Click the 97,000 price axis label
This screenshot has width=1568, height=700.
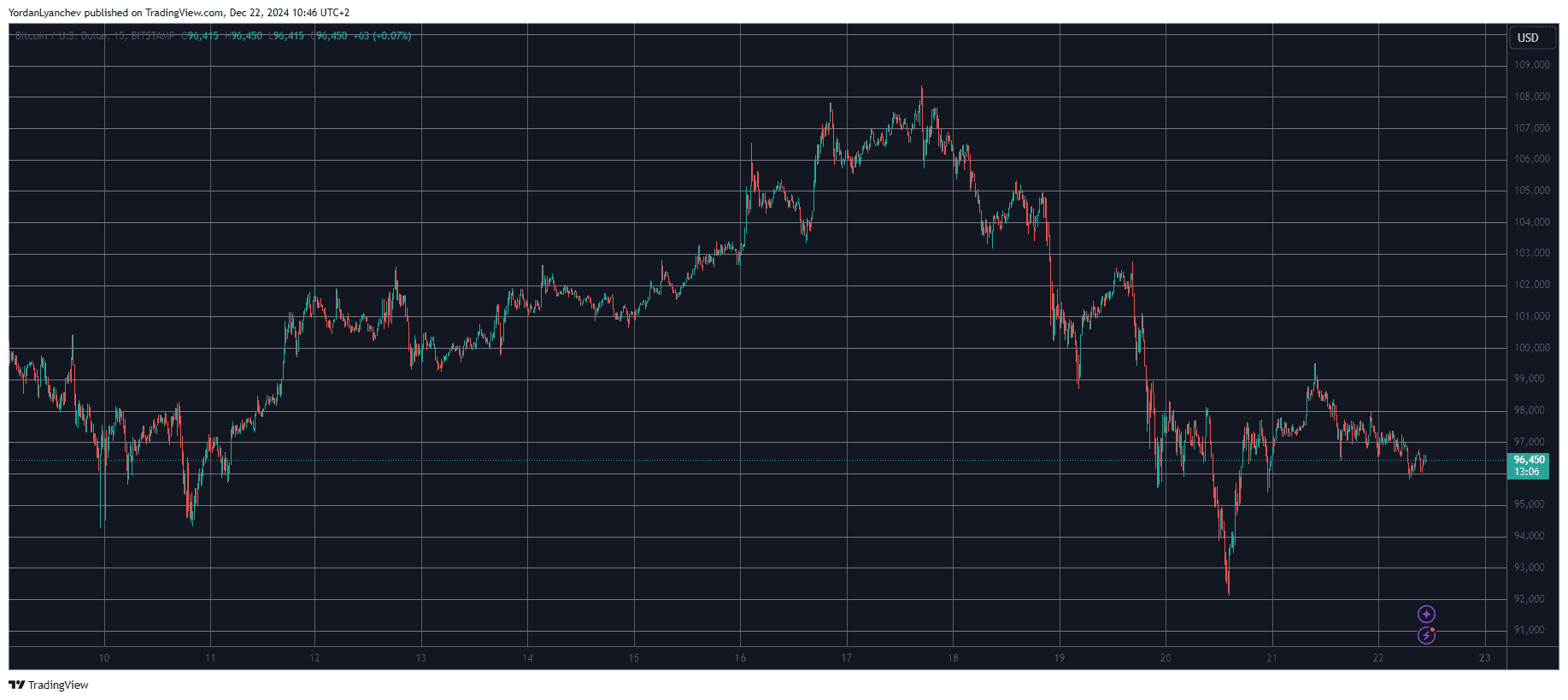tap(1530, 442)
